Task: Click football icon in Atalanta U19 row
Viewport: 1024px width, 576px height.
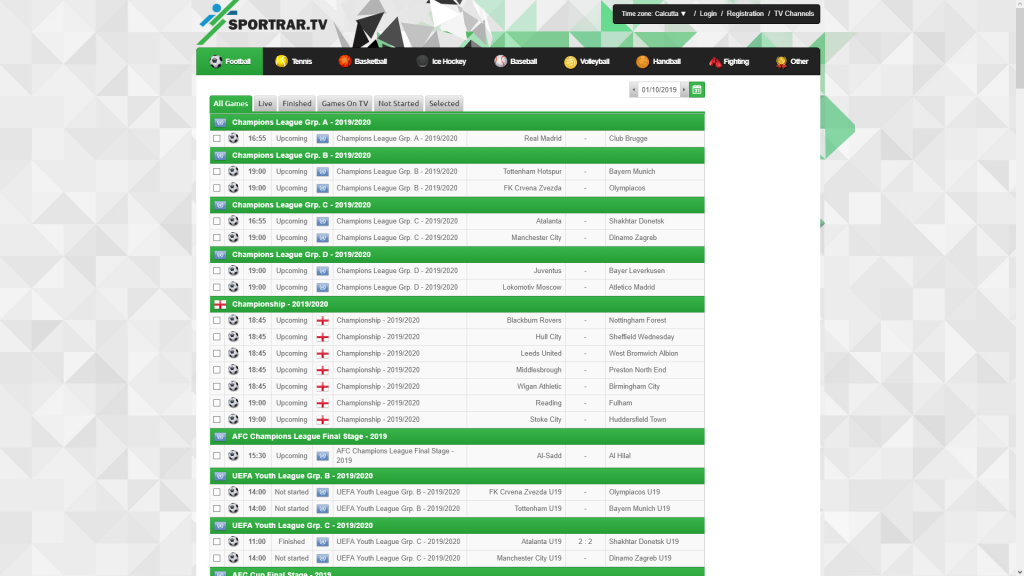Action: 233,541
